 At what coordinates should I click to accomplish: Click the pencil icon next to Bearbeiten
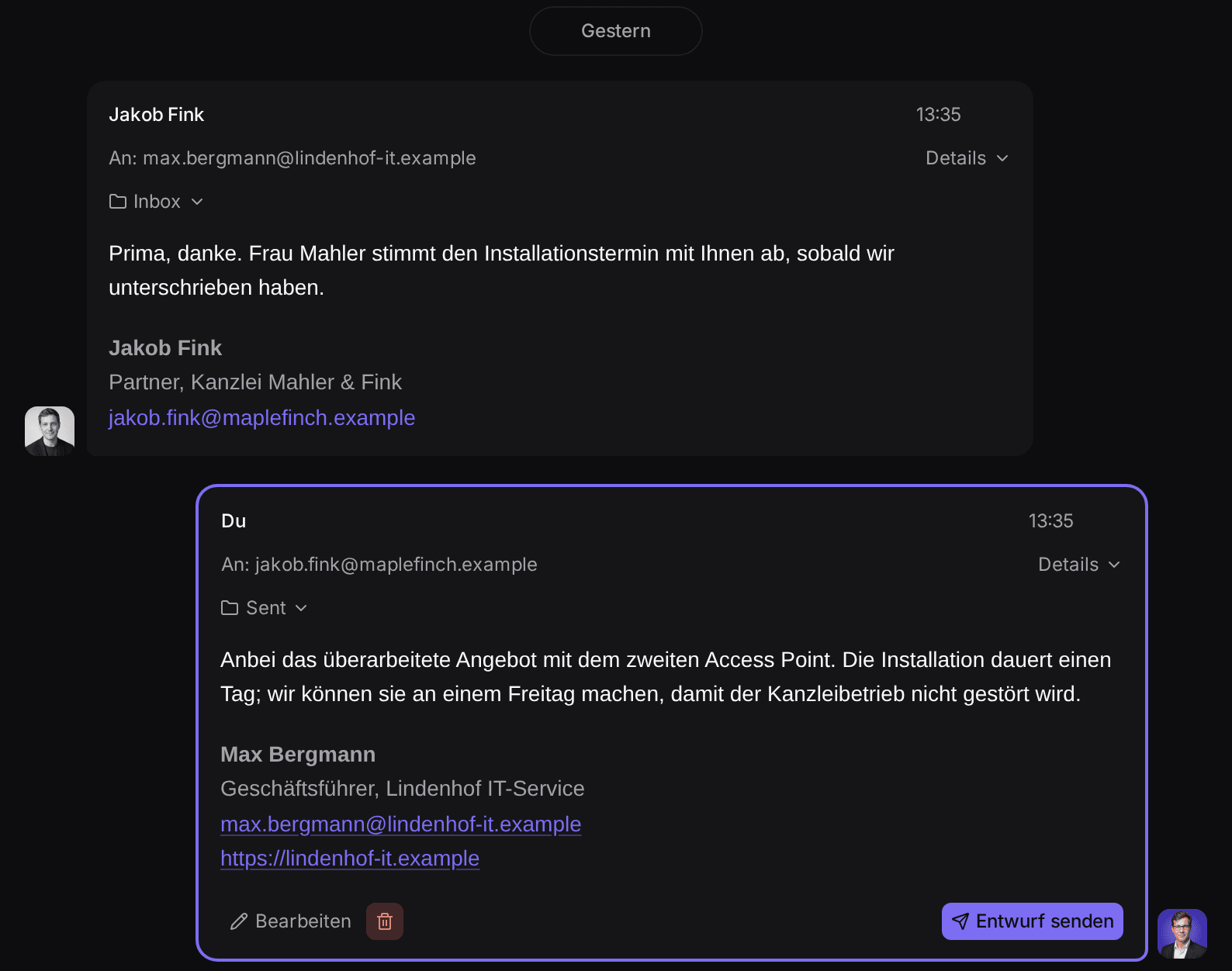point(239,921)
